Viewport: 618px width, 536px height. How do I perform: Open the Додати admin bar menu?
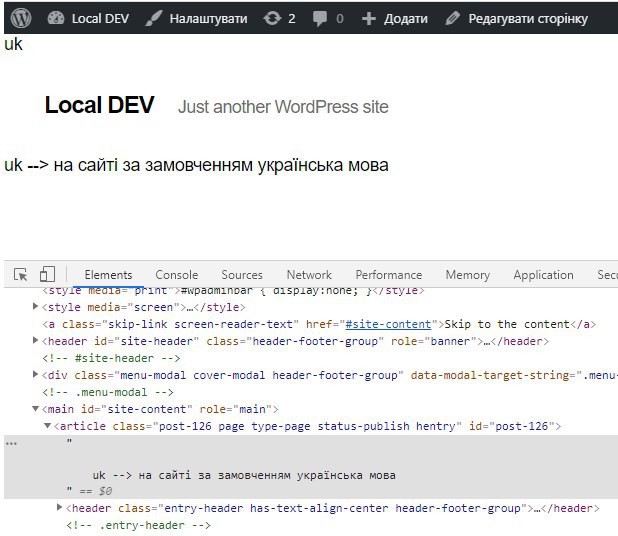point(406,19)
